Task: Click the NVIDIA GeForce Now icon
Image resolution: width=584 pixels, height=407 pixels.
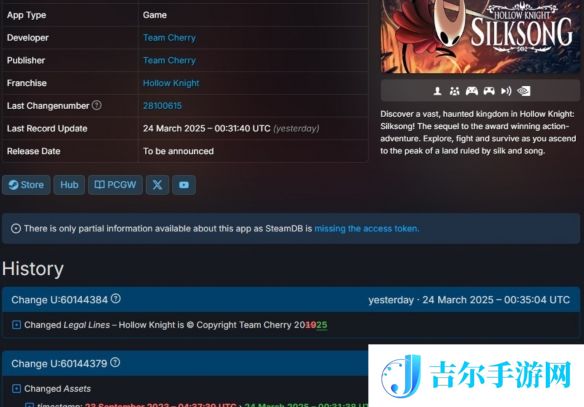Action: coord(524,91)
